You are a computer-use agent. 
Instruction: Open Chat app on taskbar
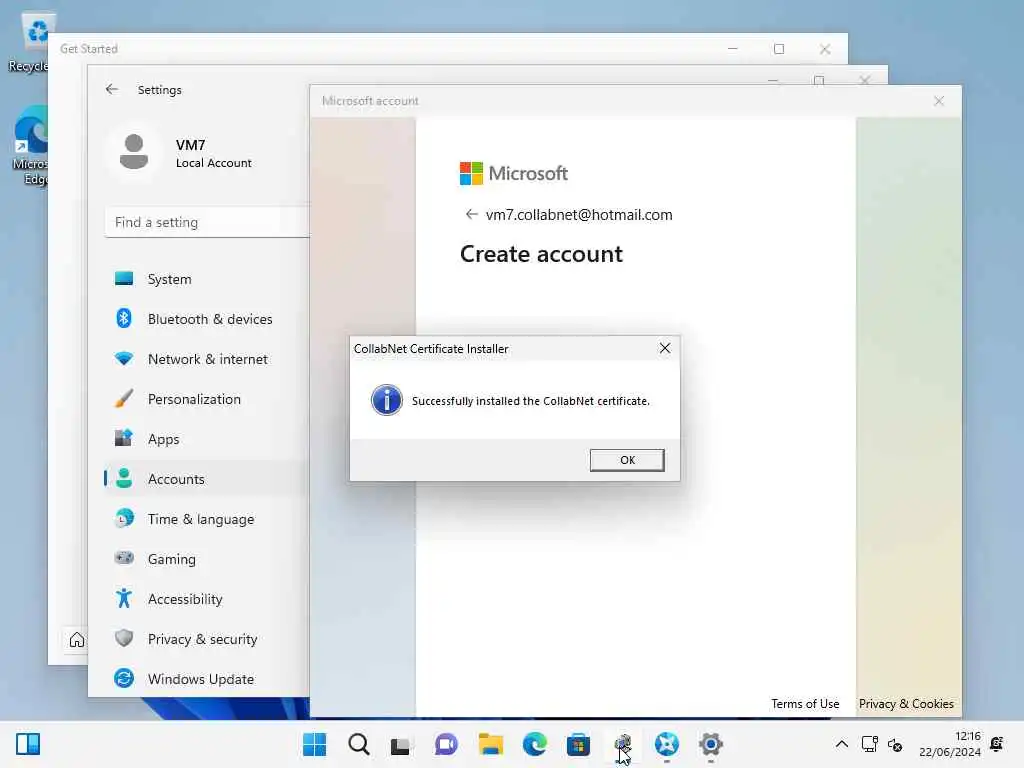point(446,744)
